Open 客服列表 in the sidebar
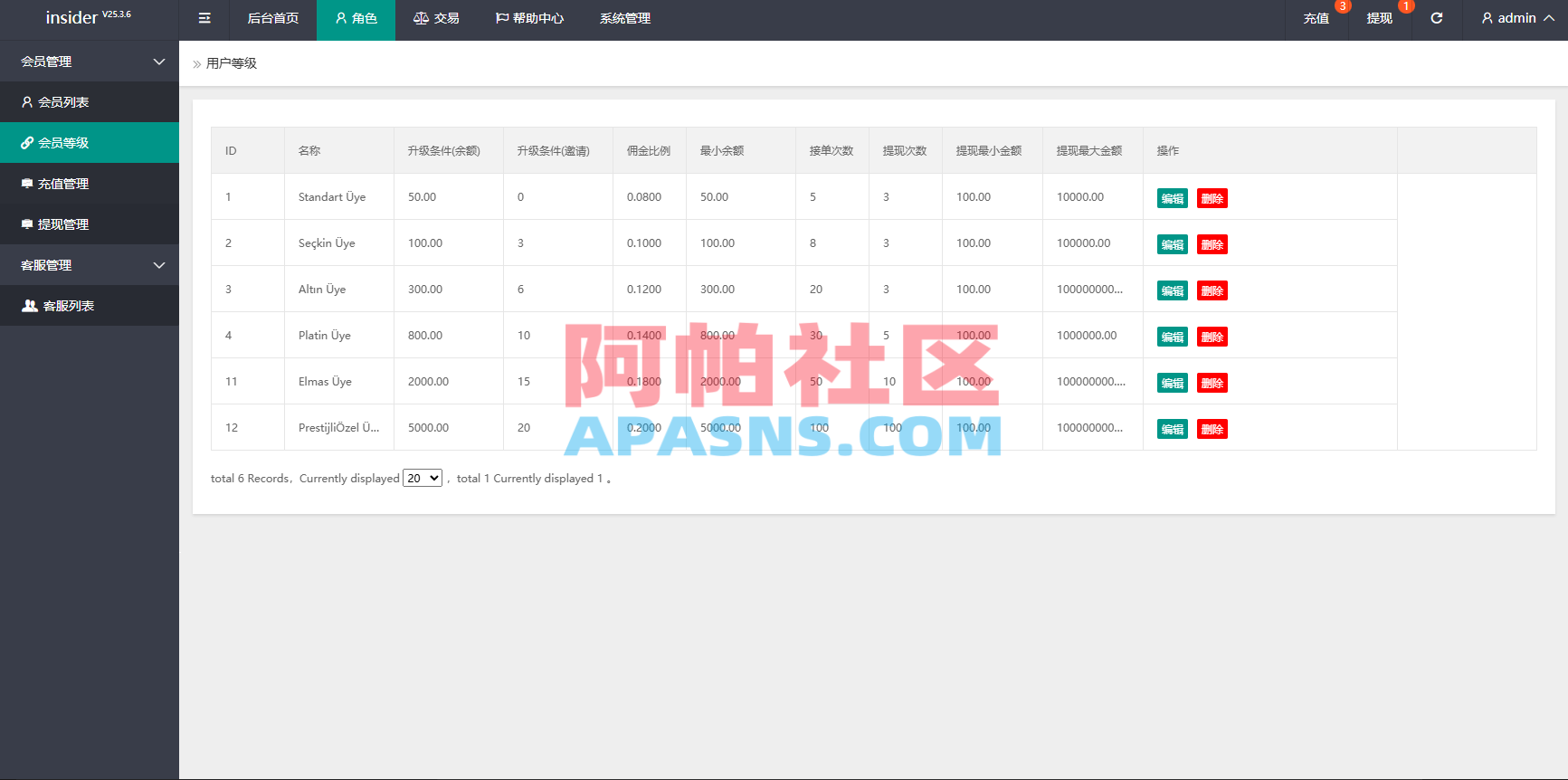1568x780 pixels. pos(90,306)
